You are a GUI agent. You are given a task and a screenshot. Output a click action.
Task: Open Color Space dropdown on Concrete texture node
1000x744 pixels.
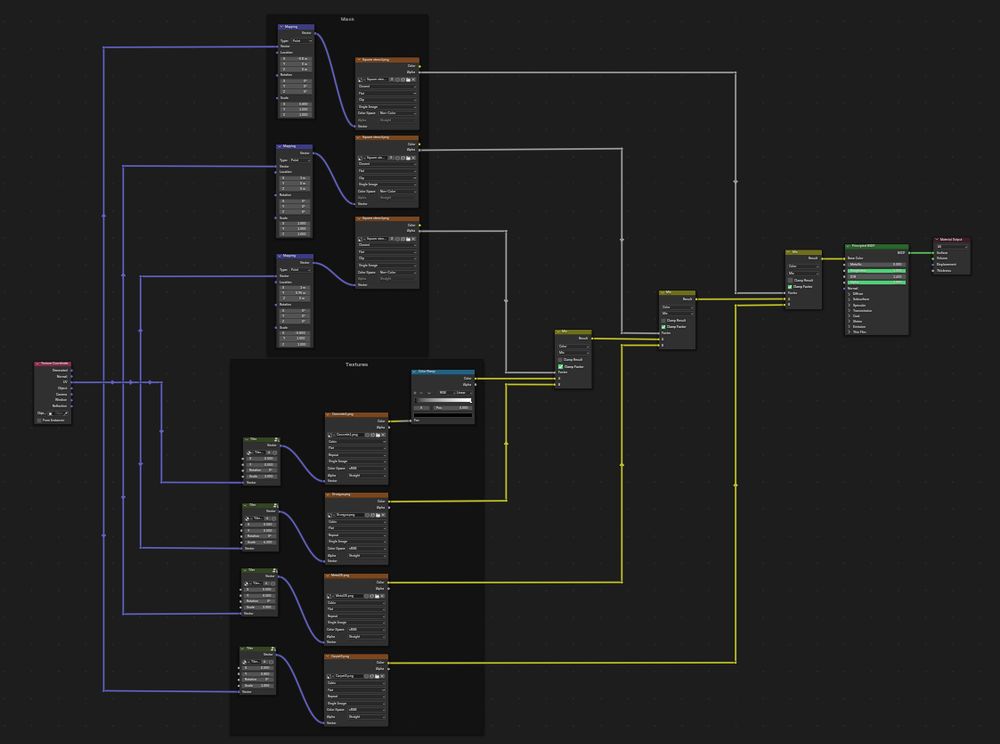(x=367, y=469)
